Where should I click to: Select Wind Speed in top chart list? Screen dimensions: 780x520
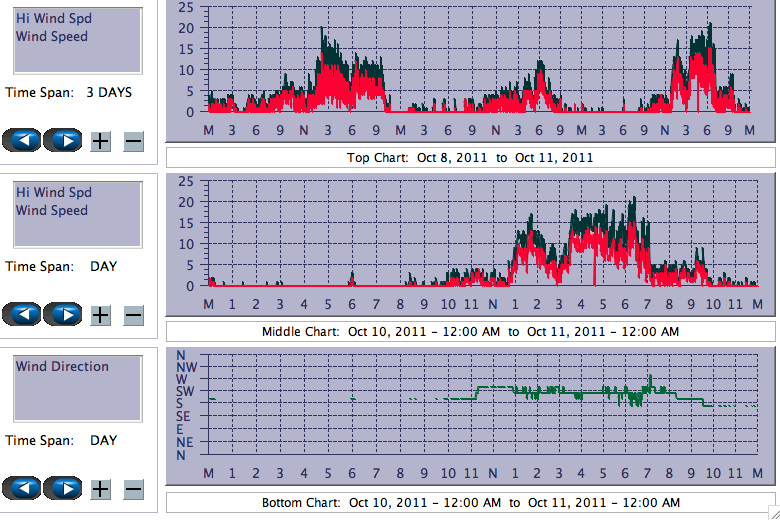(52, 36)
